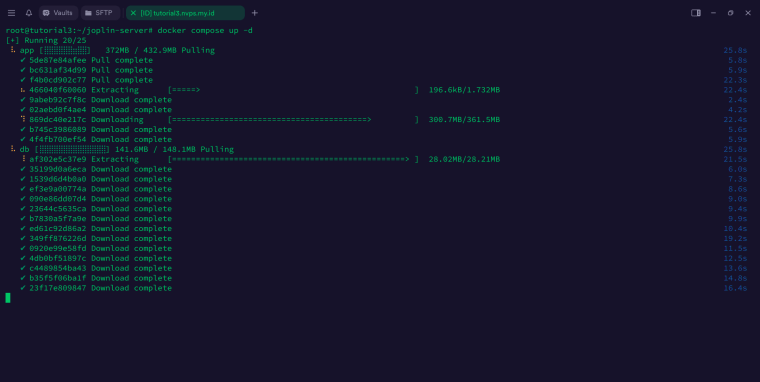Click "196.6kB/1.732MB" extracting size
This screenshot has width=760, height=382.
(x=464, y=90)
